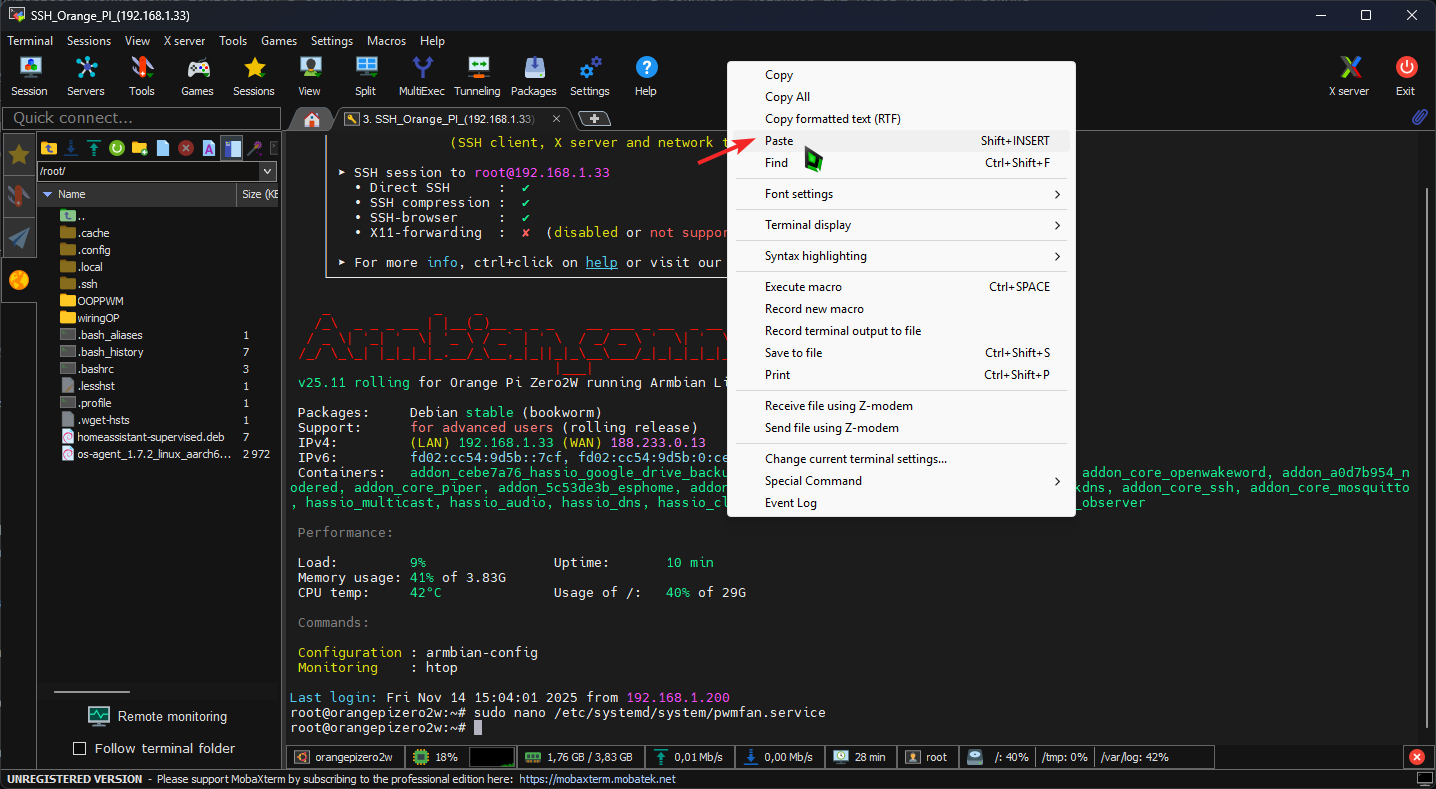Open the Macros menu in menu bar

(386, 41)
